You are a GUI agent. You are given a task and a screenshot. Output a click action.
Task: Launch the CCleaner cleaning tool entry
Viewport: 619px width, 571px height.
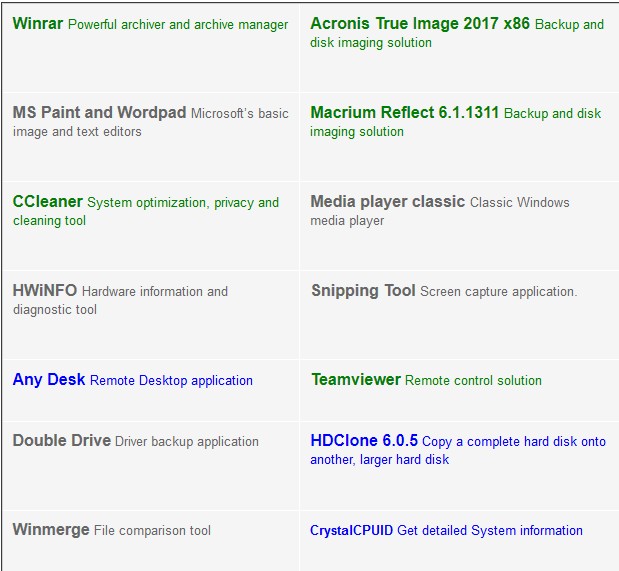pos(146,210)
